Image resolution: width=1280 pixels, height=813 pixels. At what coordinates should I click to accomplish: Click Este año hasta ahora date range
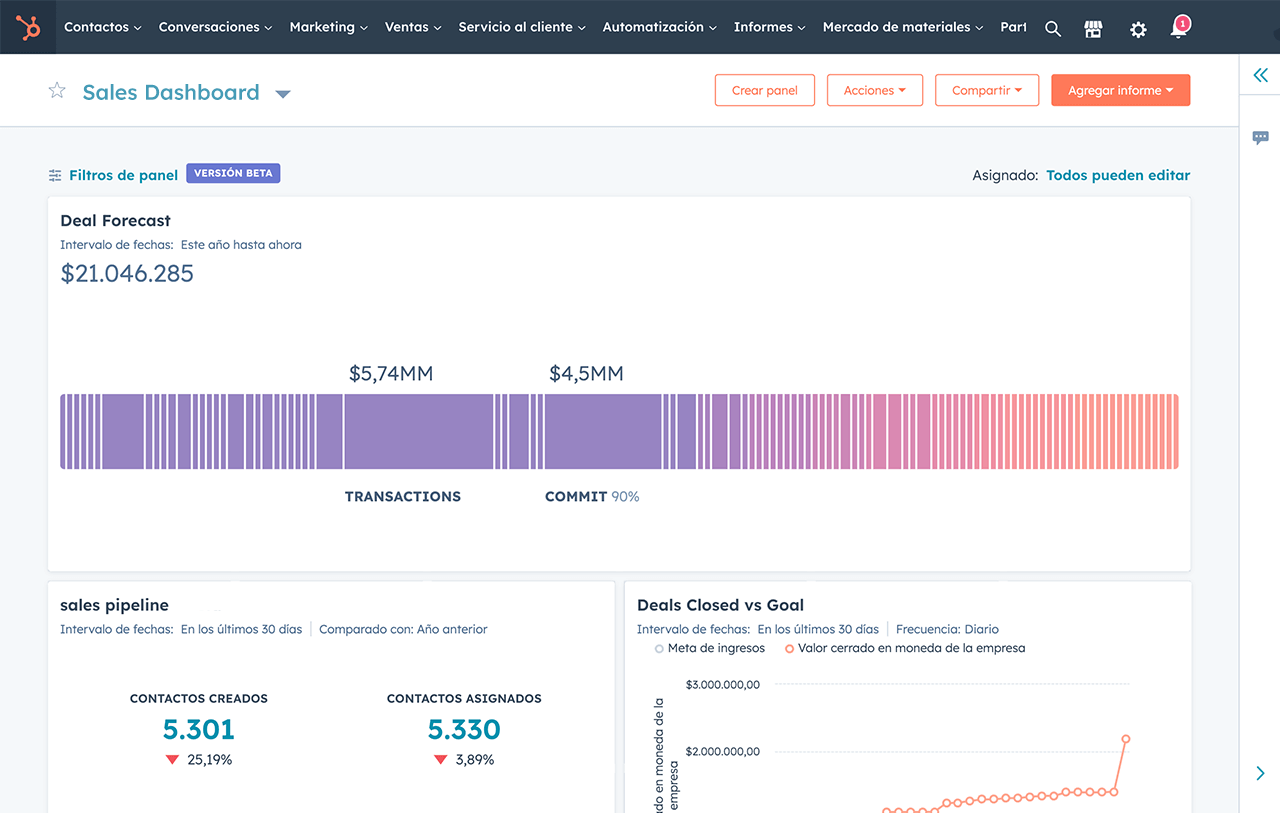point(241,244)
